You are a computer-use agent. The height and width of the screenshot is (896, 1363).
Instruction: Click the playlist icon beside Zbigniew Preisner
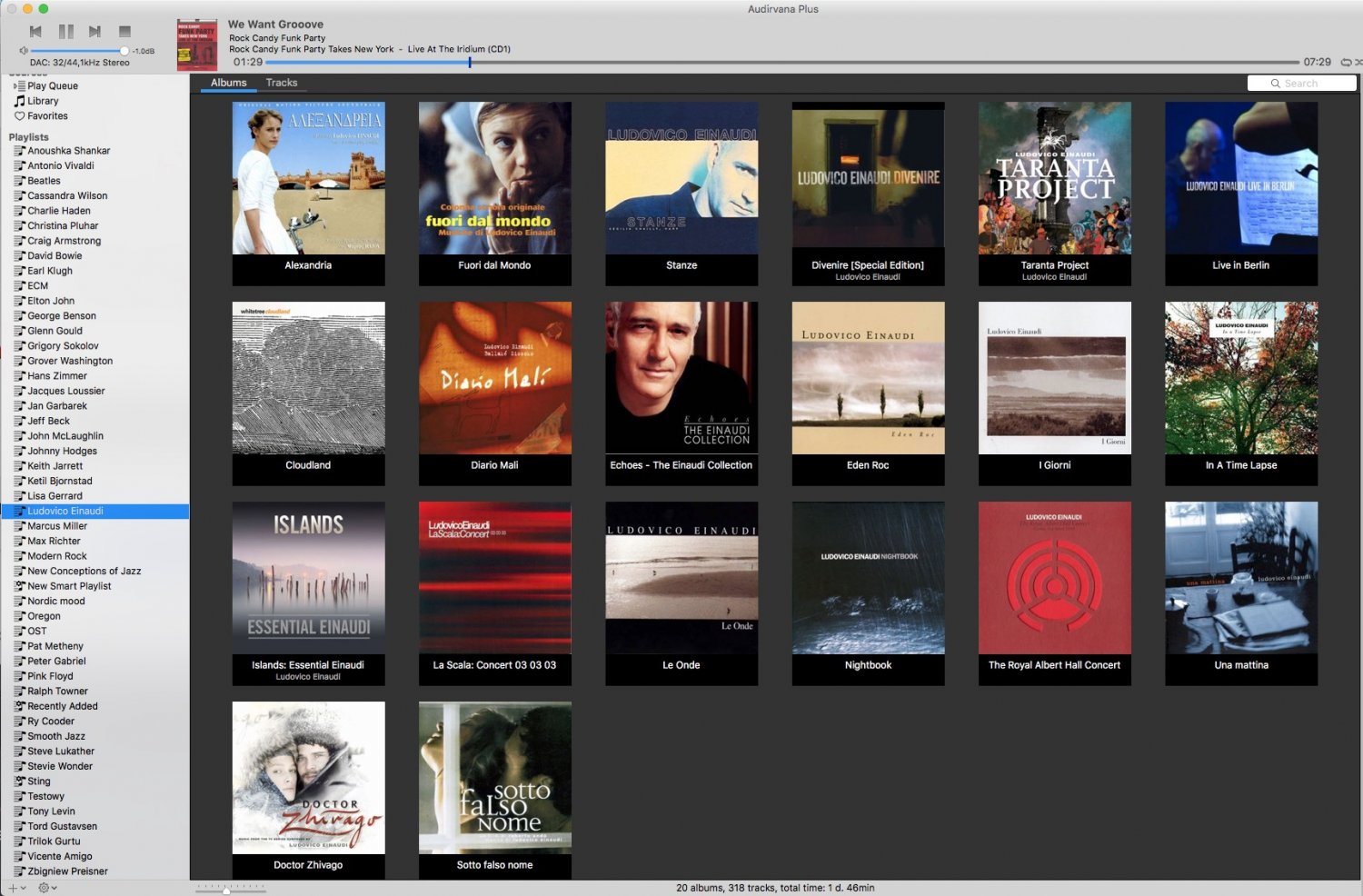(x=19, y=871)
